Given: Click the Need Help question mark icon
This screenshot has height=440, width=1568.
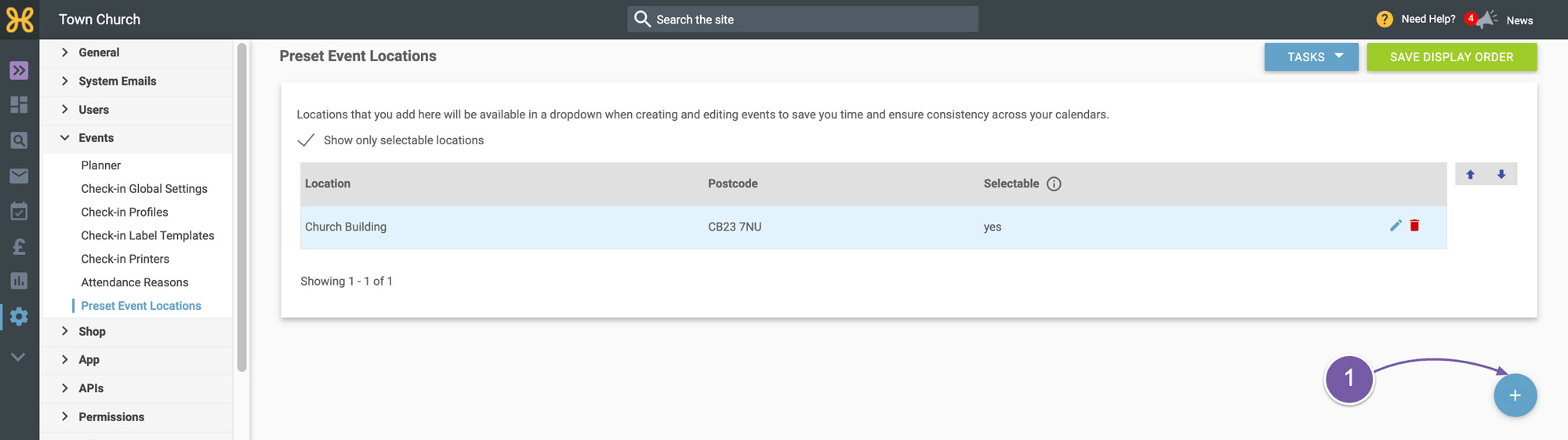Looking at the screenshot, I should [1385, 19].
